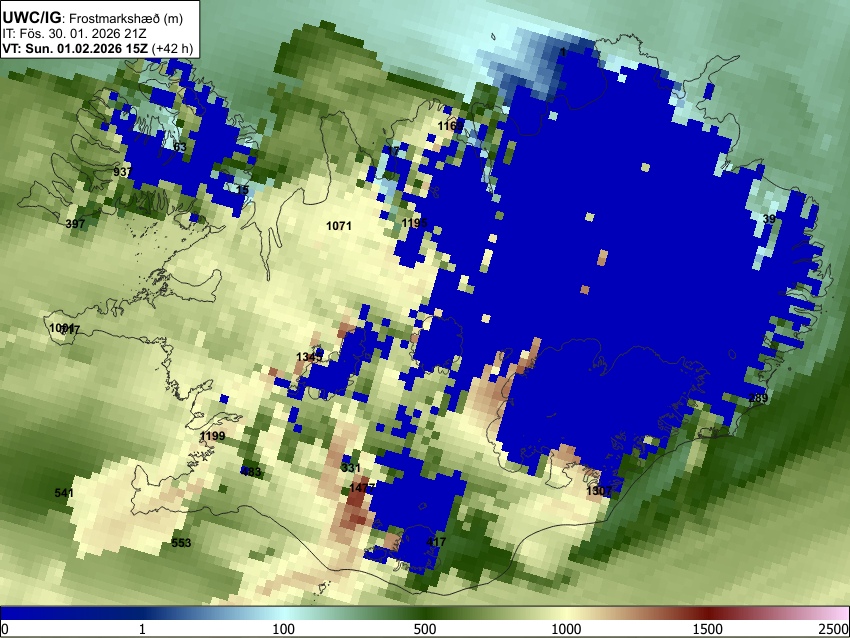This screenshot has width=850, height=638.
Task: Click the map value 553
Action: [181, 543]
